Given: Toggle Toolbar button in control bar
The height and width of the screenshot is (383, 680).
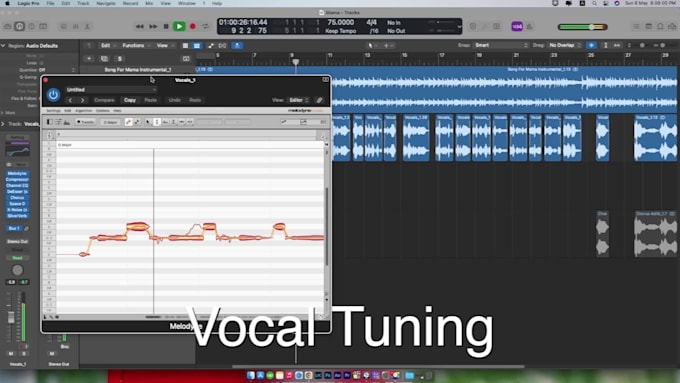Looking at the screenshot, I should click(x=43, y=26).
